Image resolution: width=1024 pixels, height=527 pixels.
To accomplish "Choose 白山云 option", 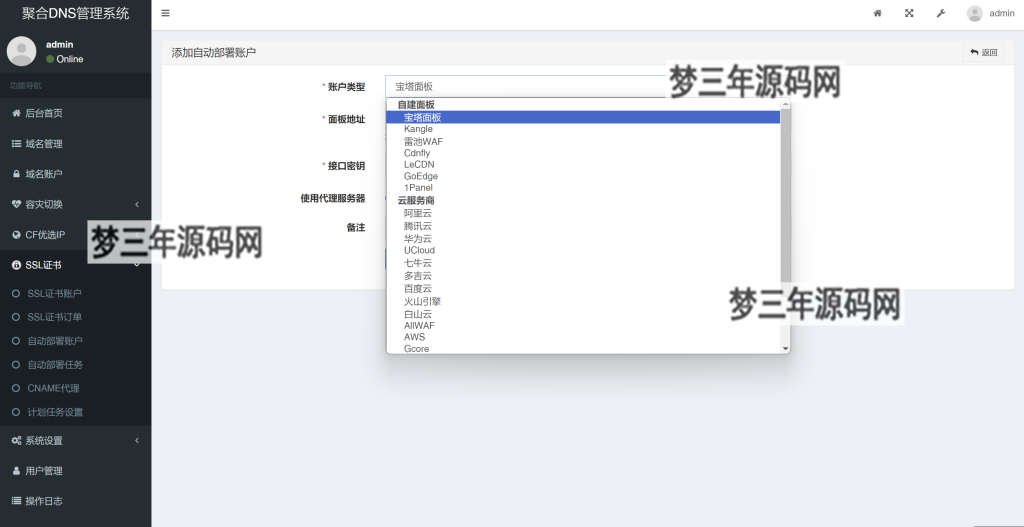I will click(583, 313).
